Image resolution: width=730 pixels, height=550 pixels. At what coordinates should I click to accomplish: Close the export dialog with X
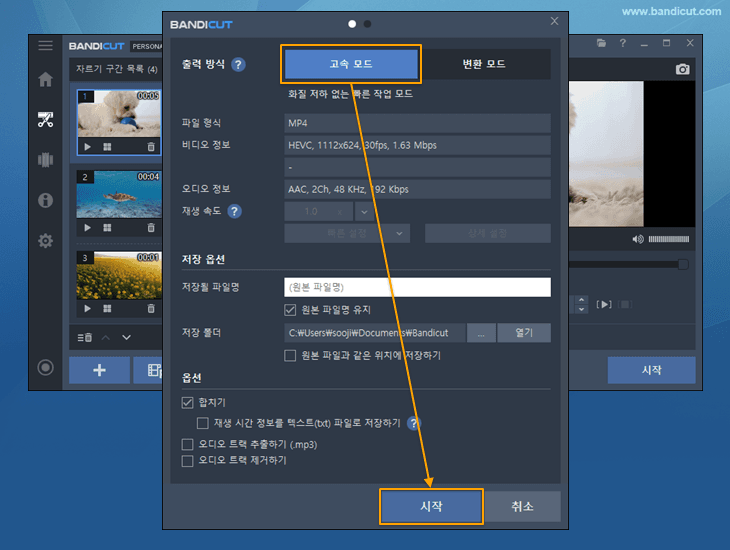(554, 21)
